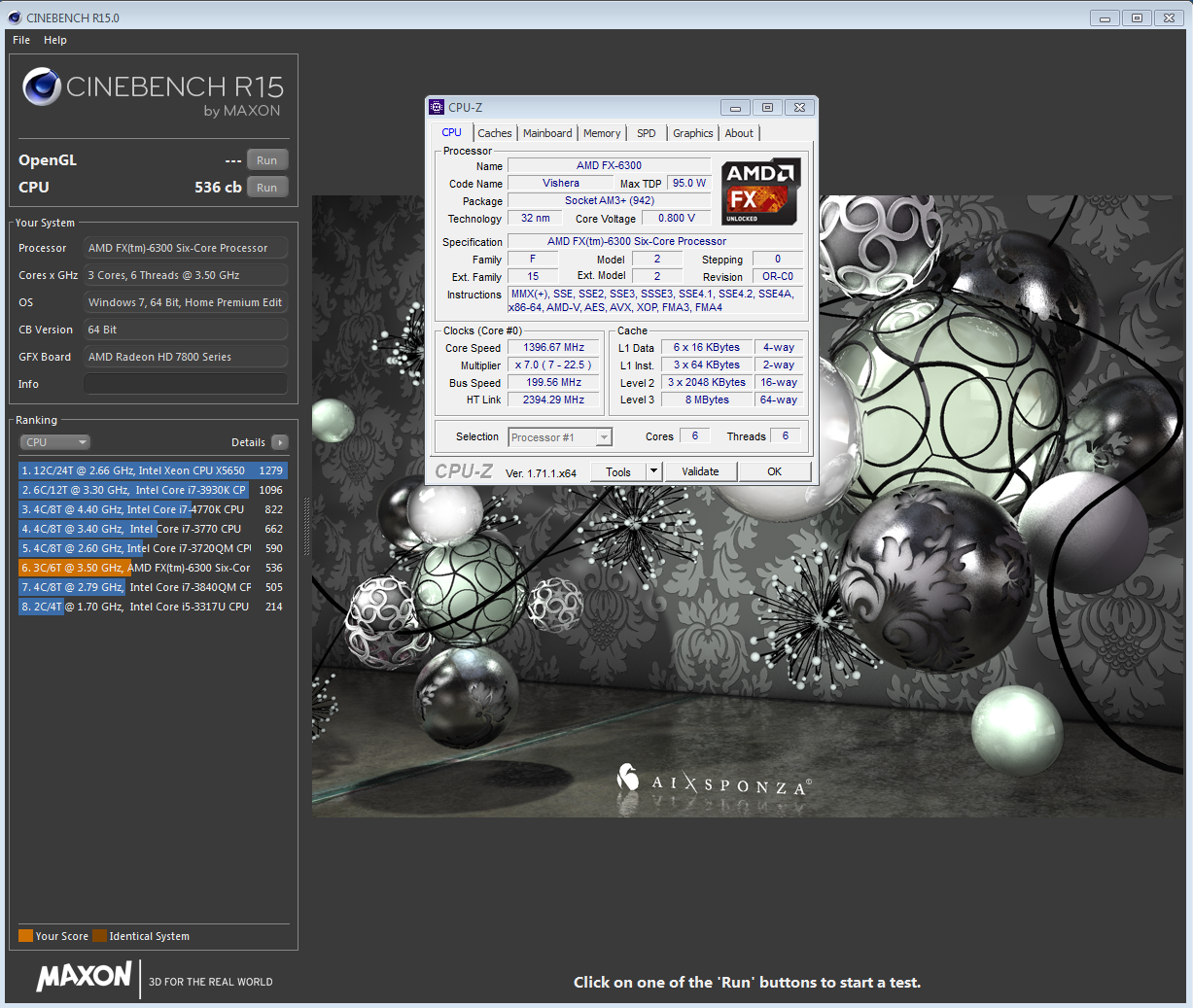This screenshot has width=1193, height=1008.
Task: Click the Level 3 8 MBytes value
Action: [x=707, y=400]
